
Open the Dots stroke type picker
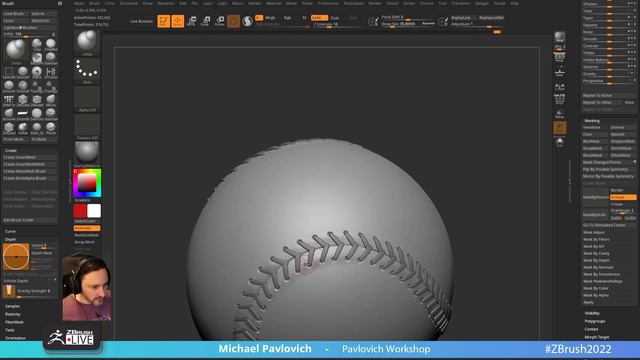(87, 71)
